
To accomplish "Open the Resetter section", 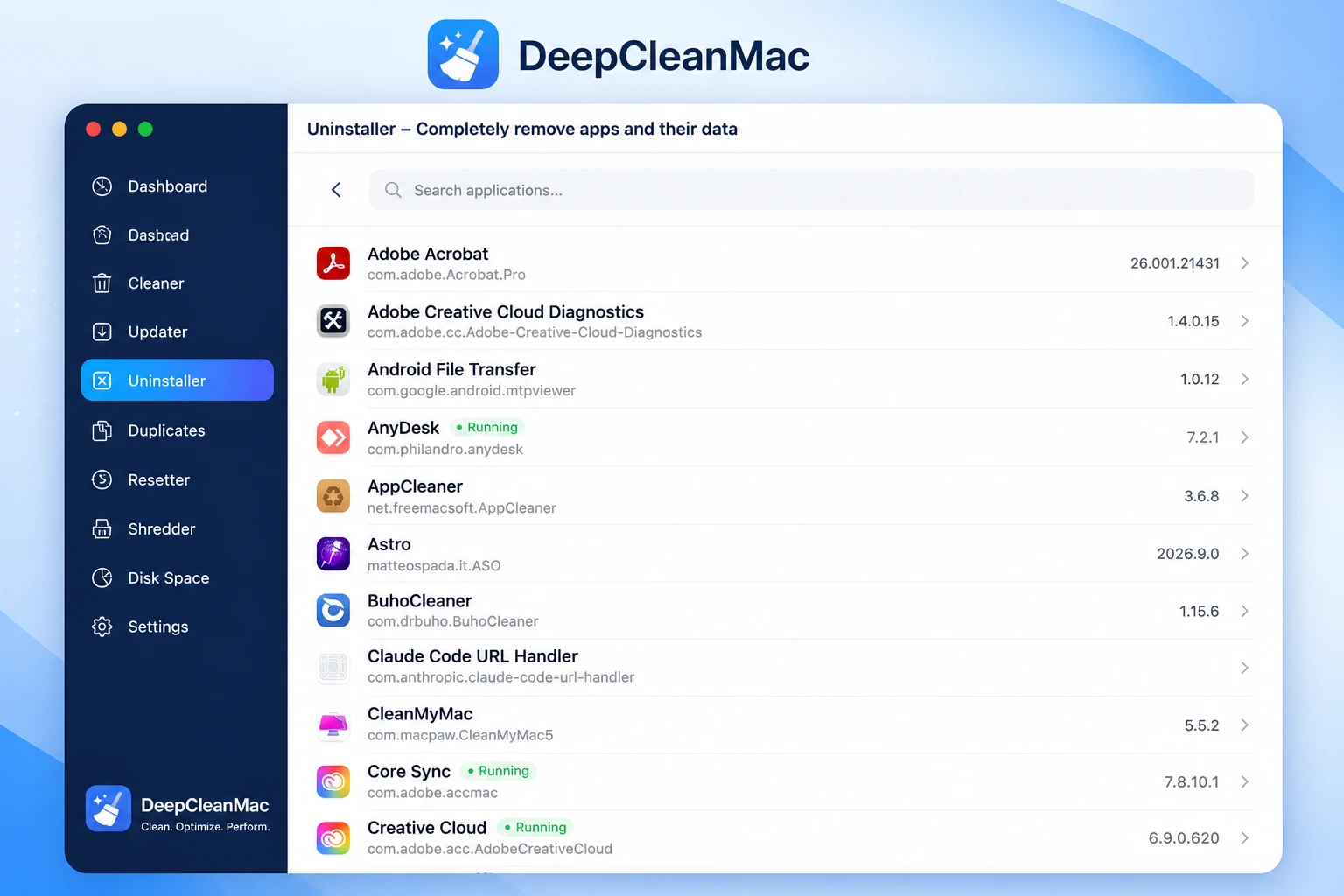I will pyautogui.click(x=177, y=479).
